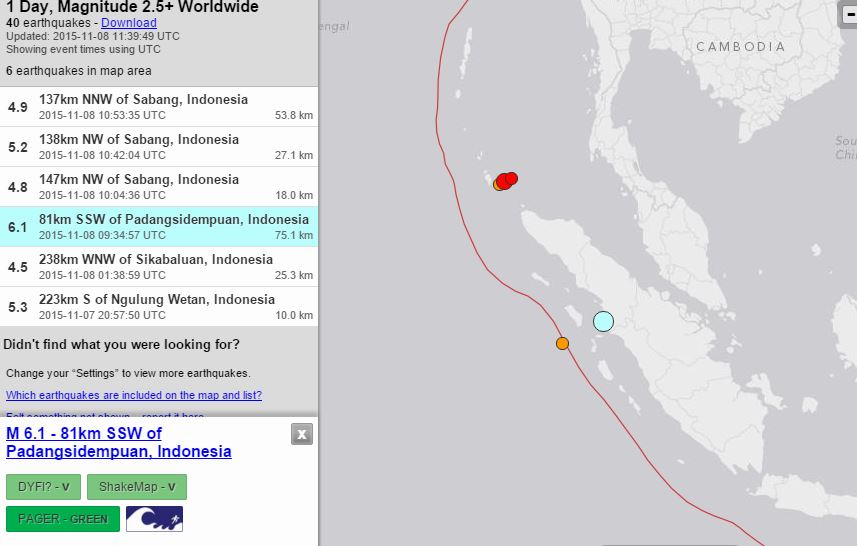Click the tsunami wave icon
Screen dimensions: 857x546
click(155, 519)
